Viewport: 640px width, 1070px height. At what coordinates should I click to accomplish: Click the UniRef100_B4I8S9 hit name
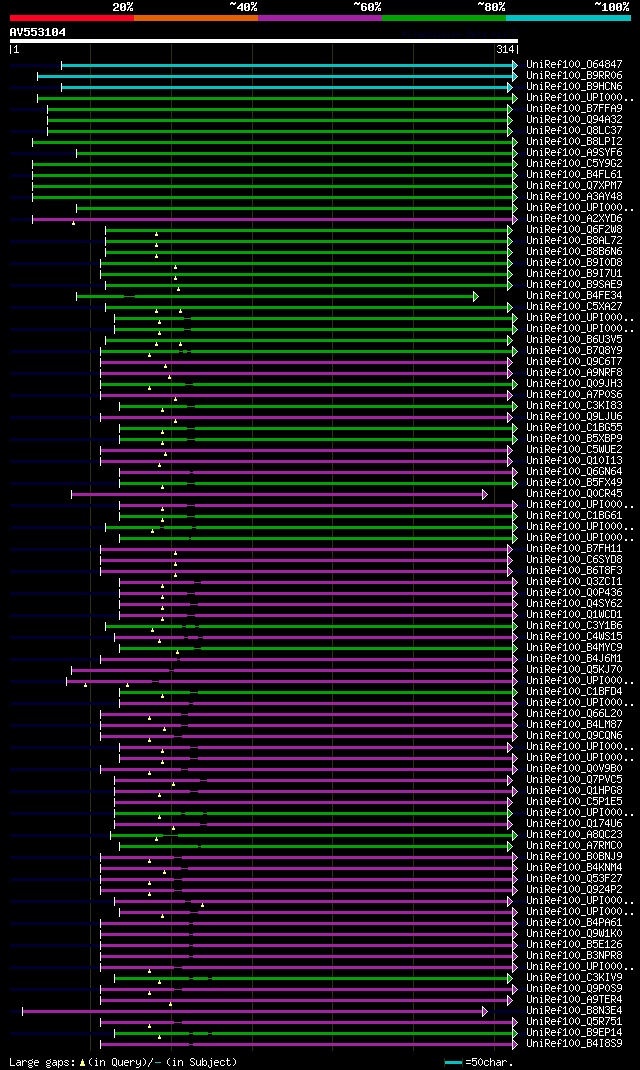coord(574,1043)
